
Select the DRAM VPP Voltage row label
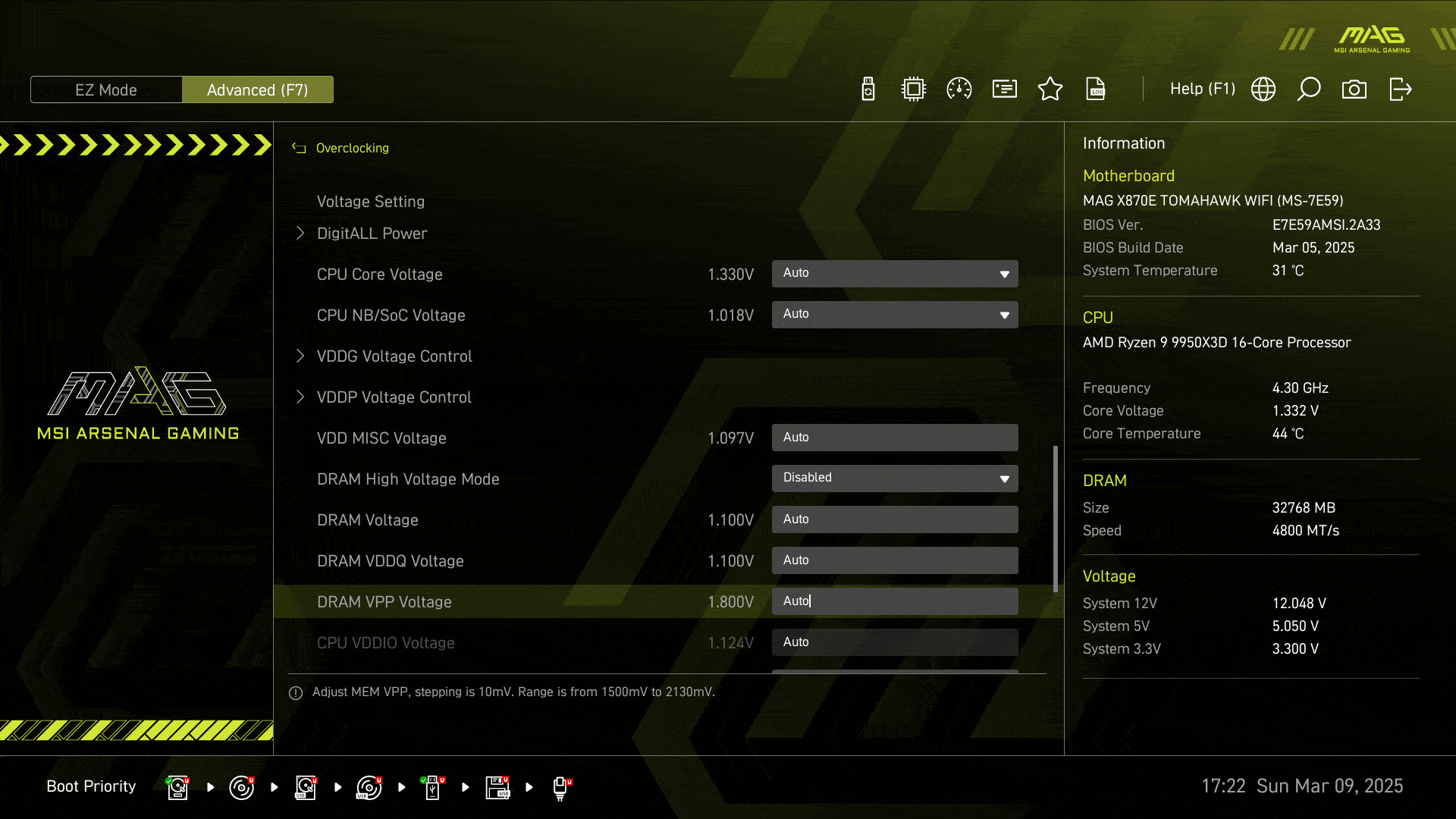point(384,602)
